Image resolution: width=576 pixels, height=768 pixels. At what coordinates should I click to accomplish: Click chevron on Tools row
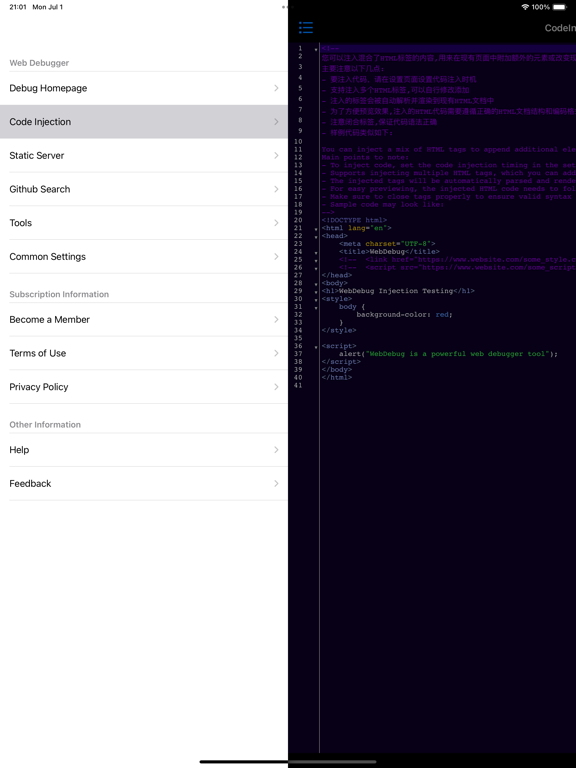click(276, 223)
